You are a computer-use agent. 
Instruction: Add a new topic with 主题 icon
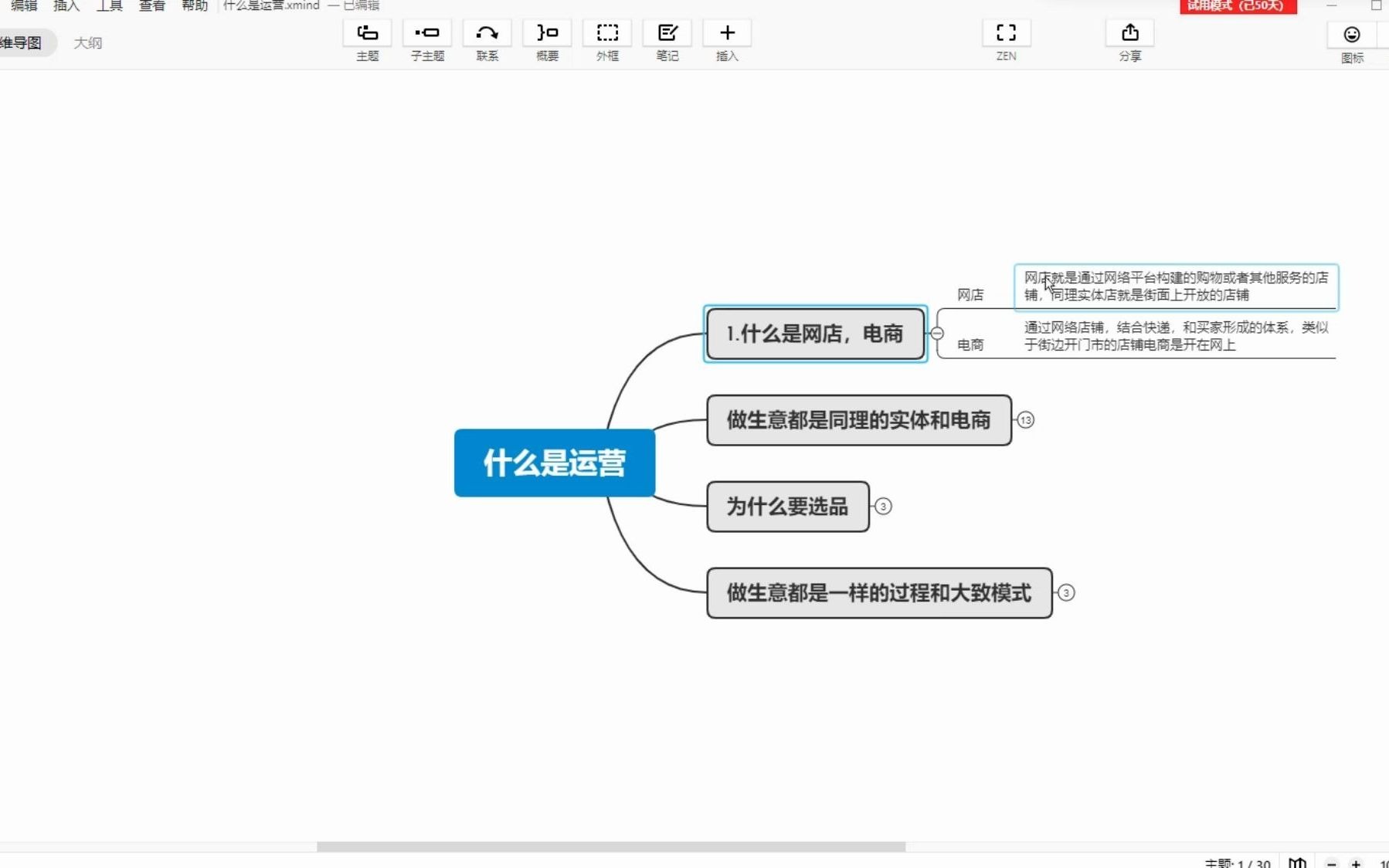coord(367,33)
